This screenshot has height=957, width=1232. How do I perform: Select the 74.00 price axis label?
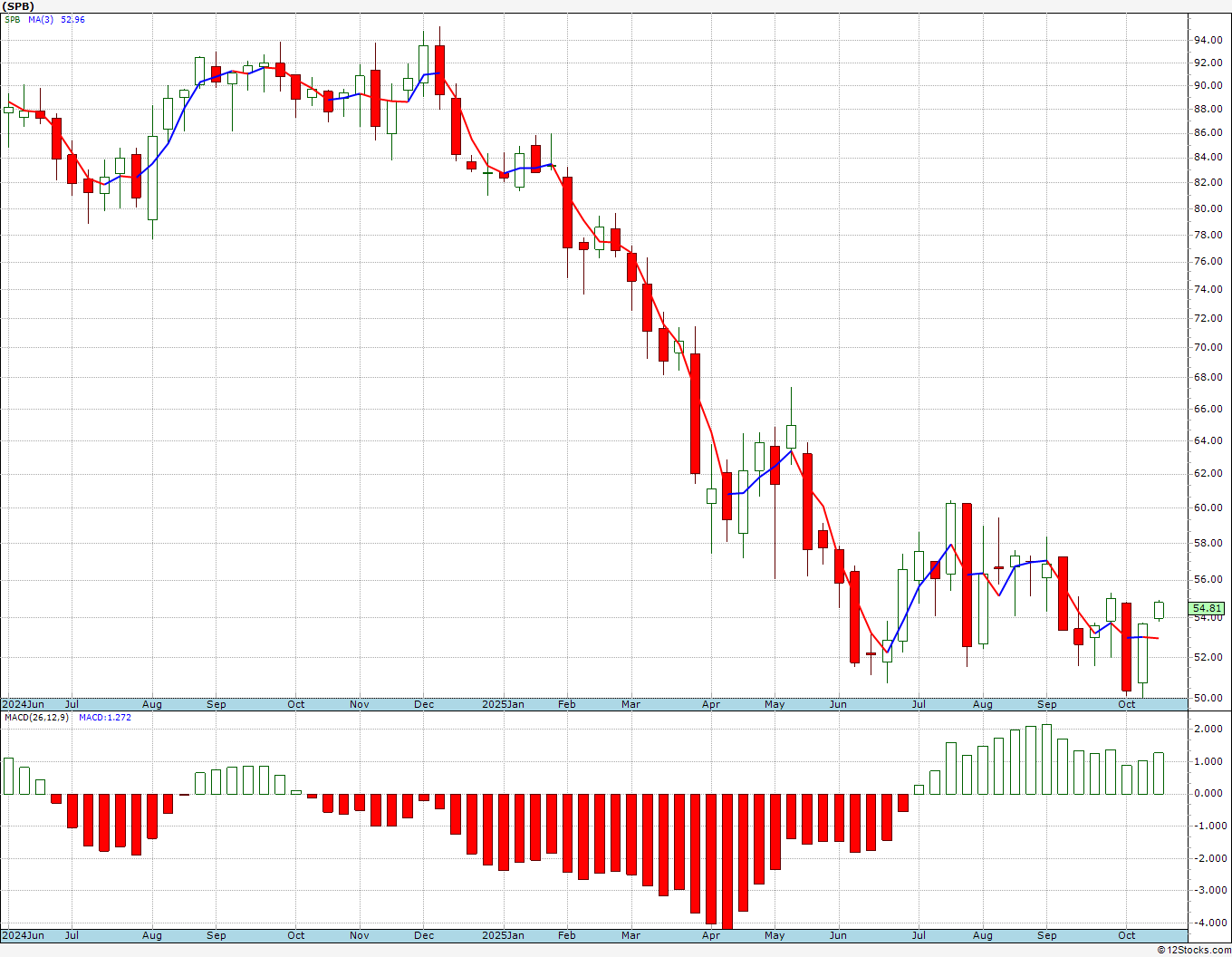pyautogui.click(x=1208, y=290)
